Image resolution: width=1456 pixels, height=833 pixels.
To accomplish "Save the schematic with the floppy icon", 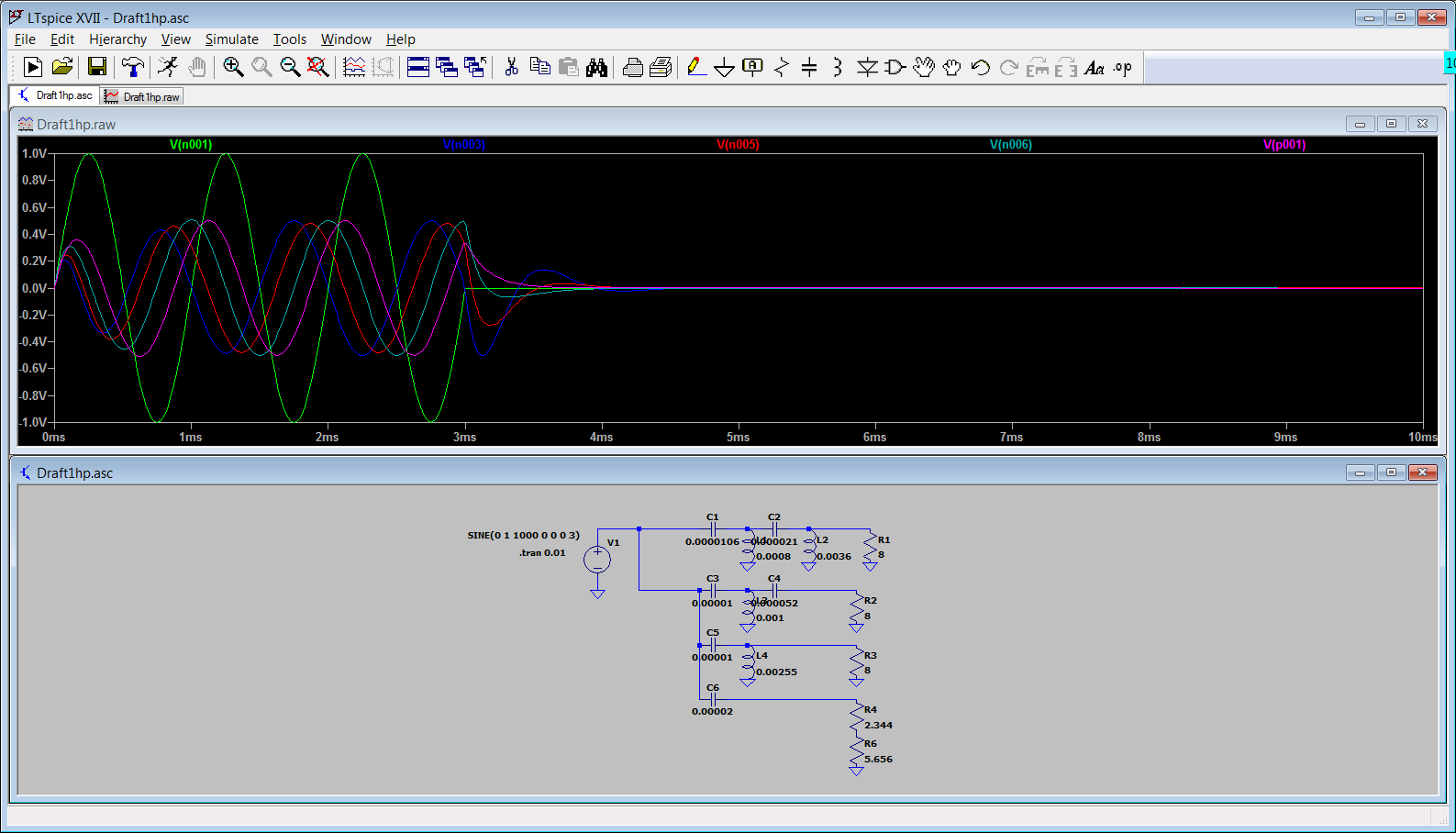I will 96,67.
